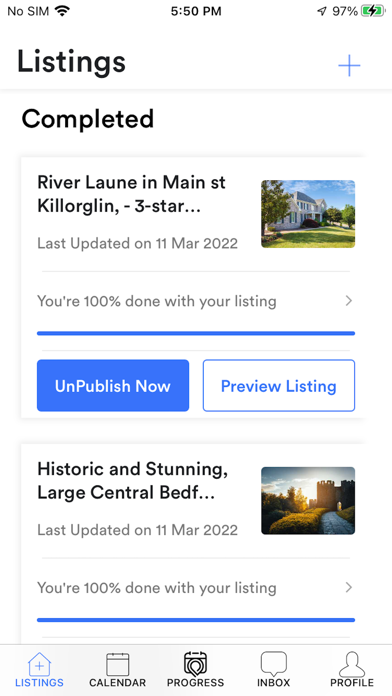Viewport: 392px width, 696px height.
Task: Open the River Laune house thumbnail
Action: 308,214
